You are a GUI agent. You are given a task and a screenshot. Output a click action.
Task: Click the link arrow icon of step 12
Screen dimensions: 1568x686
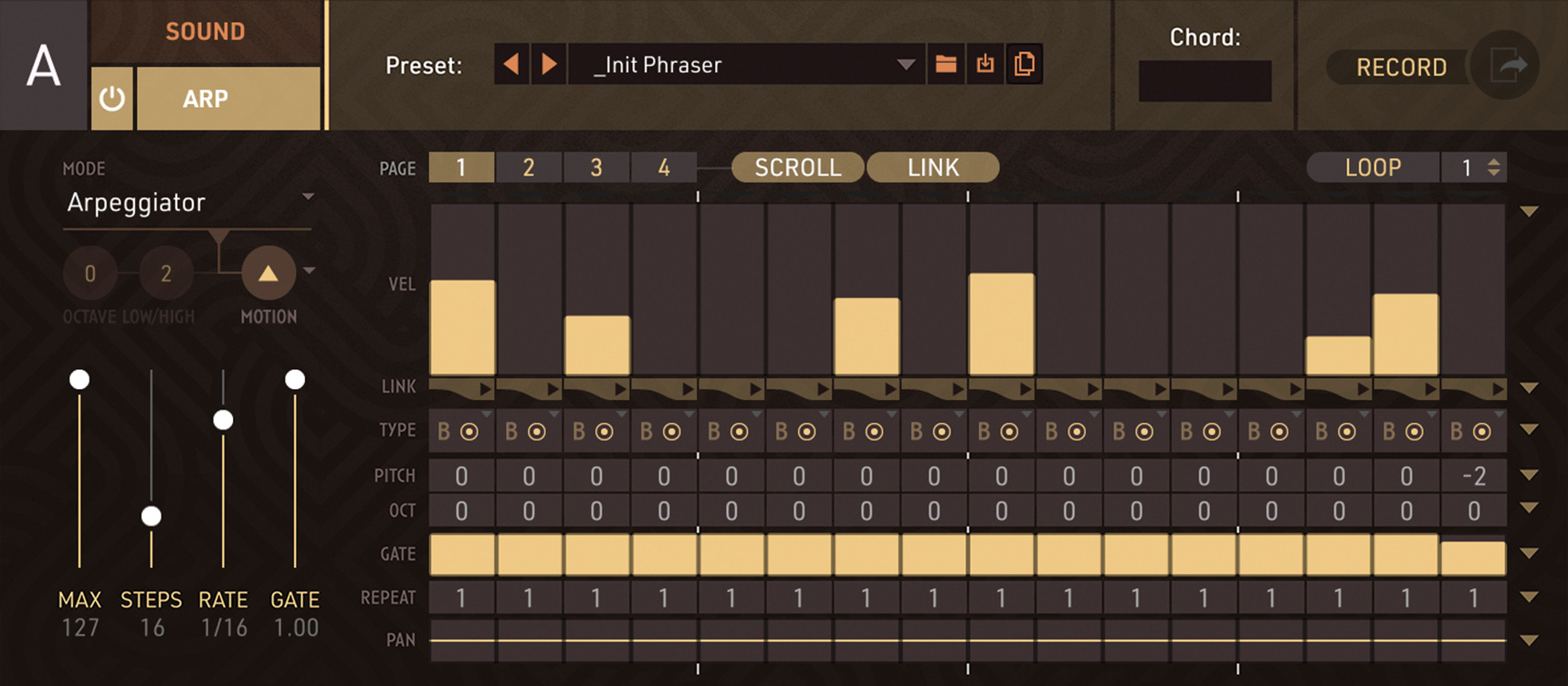[x=1227, y=389]
